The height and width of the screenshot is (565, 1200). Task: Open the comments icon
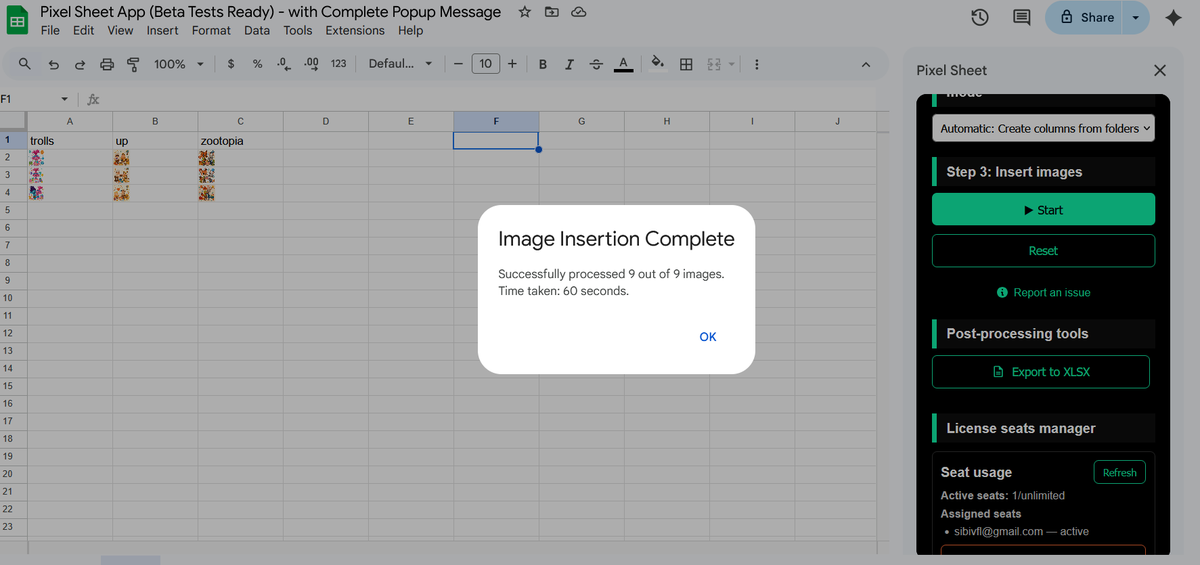pyautogui.click(x=1021, y=17)
